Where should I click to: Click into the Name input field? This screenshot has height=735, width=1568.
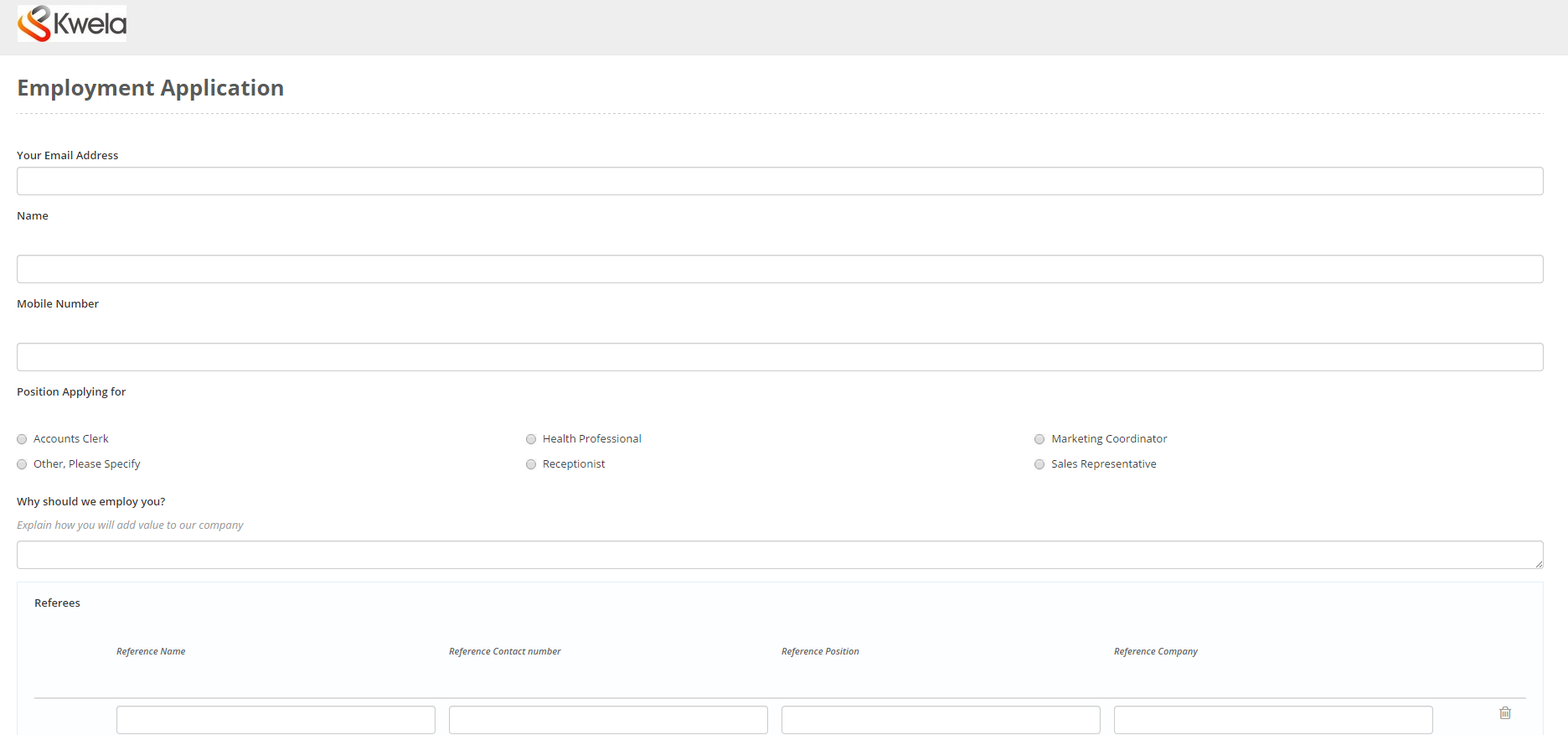(779, 269)
